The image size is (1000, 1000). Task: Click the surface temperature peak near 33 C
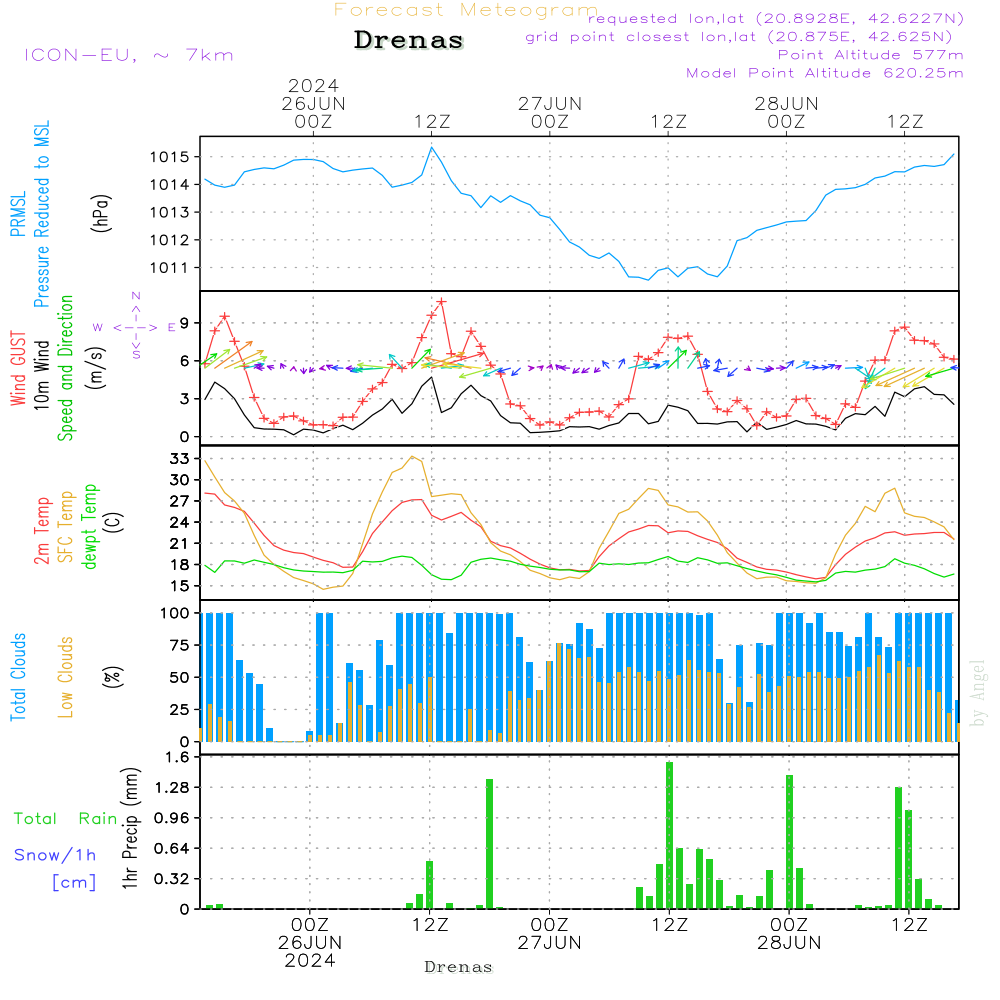pyautogui.click(x=413, y=457)
